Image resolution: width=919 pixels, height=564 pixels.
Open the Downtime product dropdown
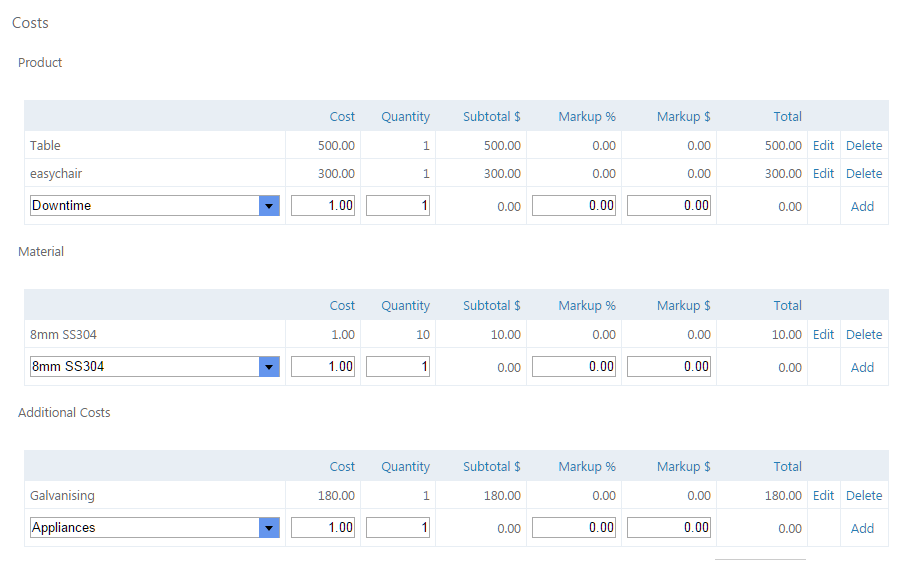pos(269,206)
